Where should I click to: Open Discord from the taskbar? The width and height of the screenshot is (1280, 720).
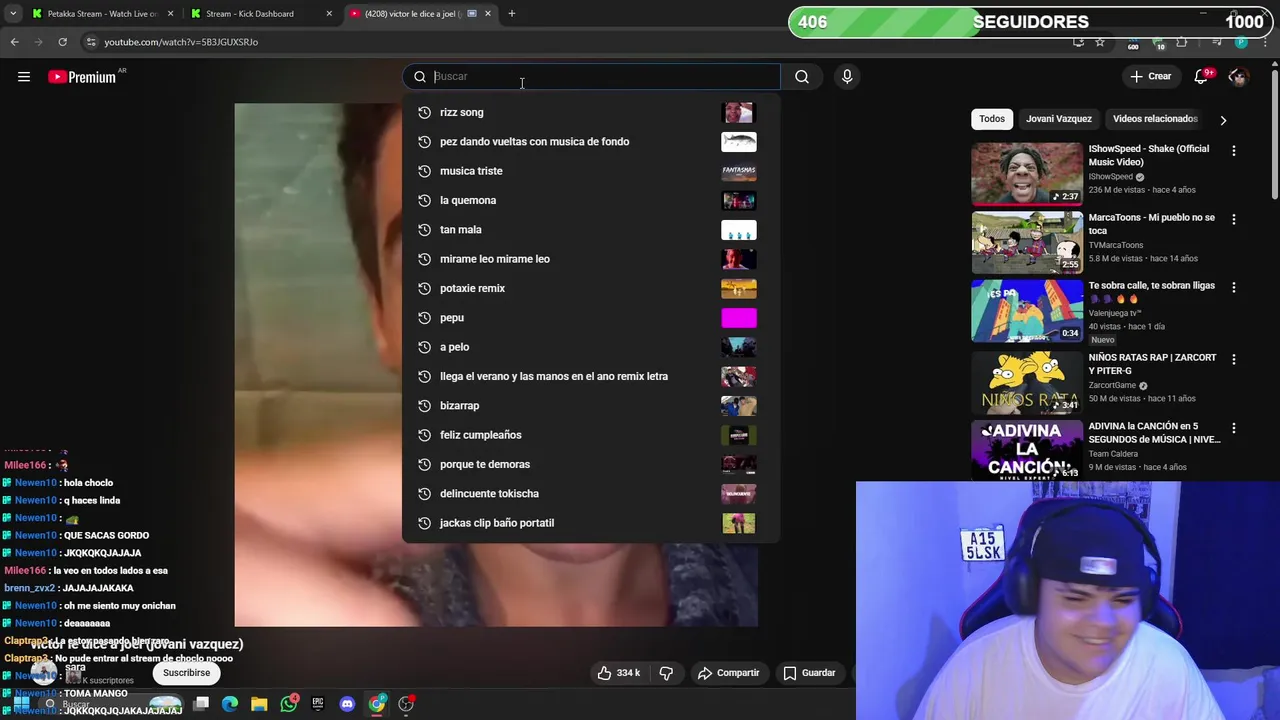[x=347, y=704]
